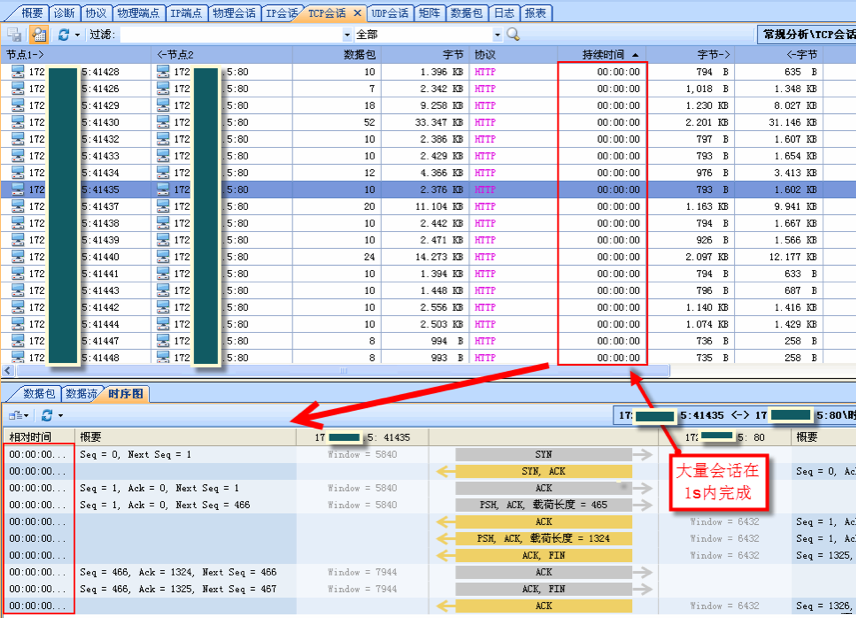Click the 协议 column header
The width and height of the screenshot is (856, 618).
[x=485, y=54]
